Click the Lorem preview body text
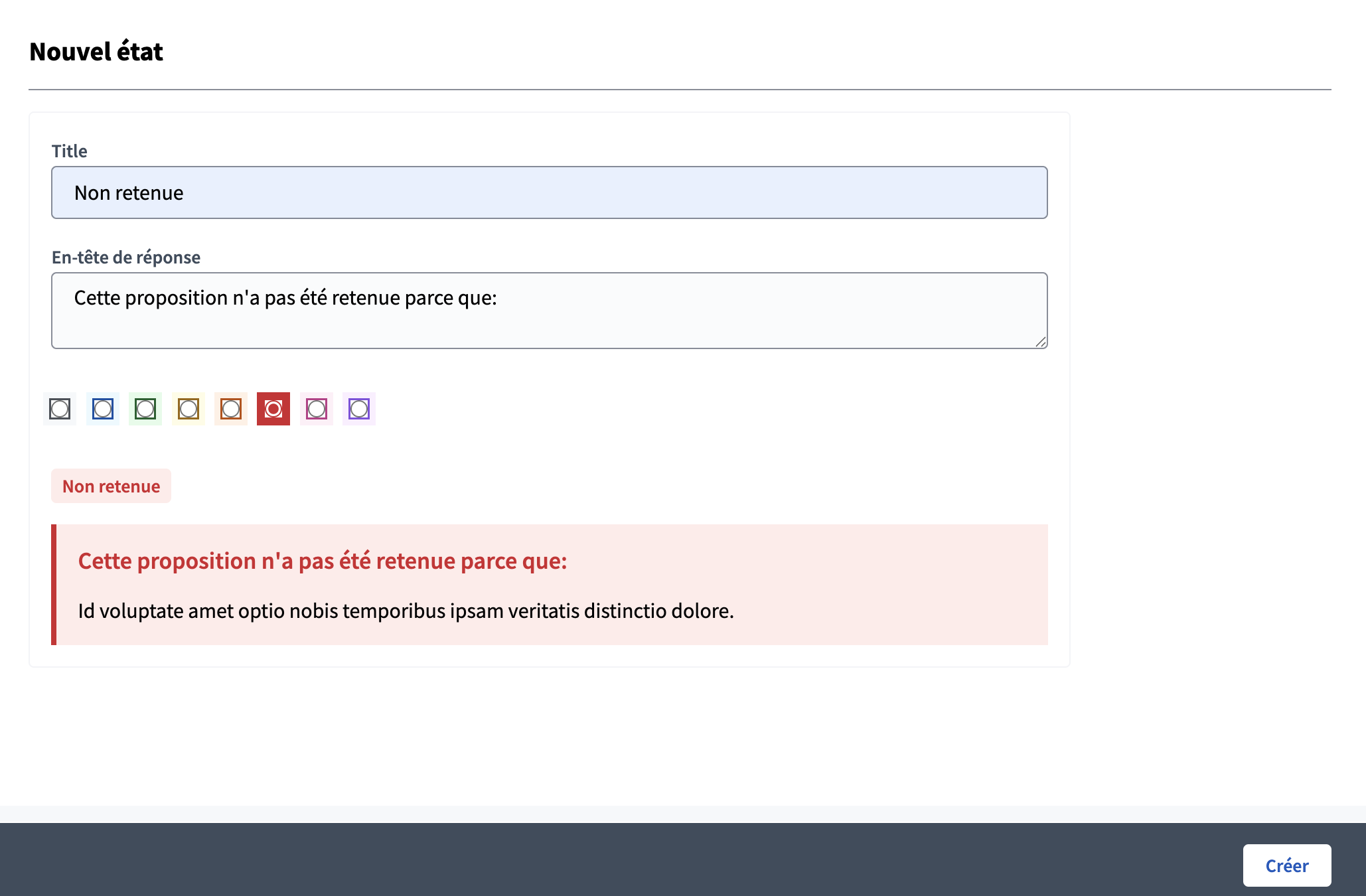This screenshot has height=896, width=1366. [406, 611]
